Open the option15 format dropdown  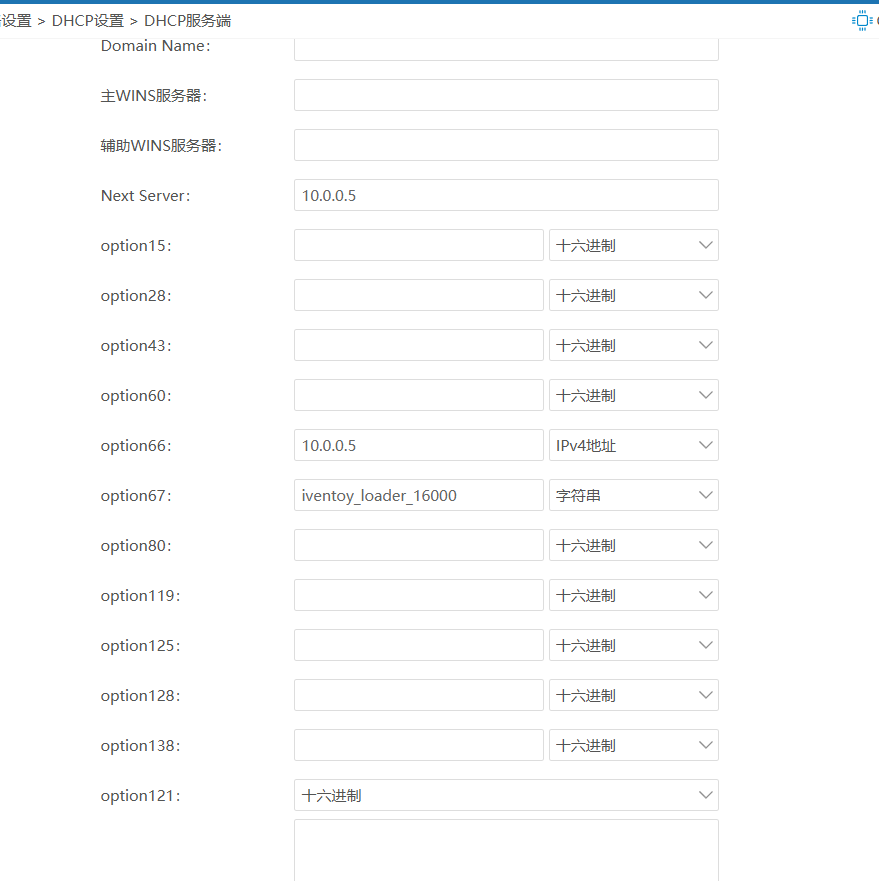(x=633, y=245)
